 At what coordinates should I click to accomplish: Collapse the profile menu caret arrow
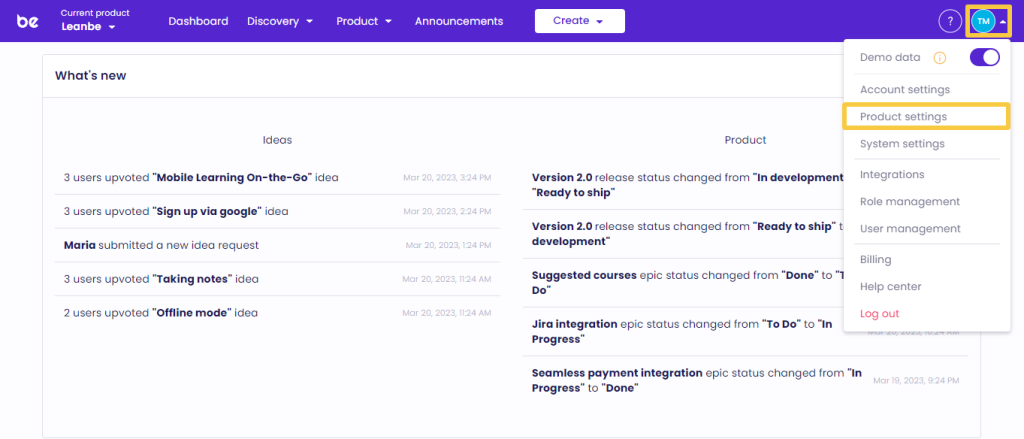click(x=1003, y=21)
